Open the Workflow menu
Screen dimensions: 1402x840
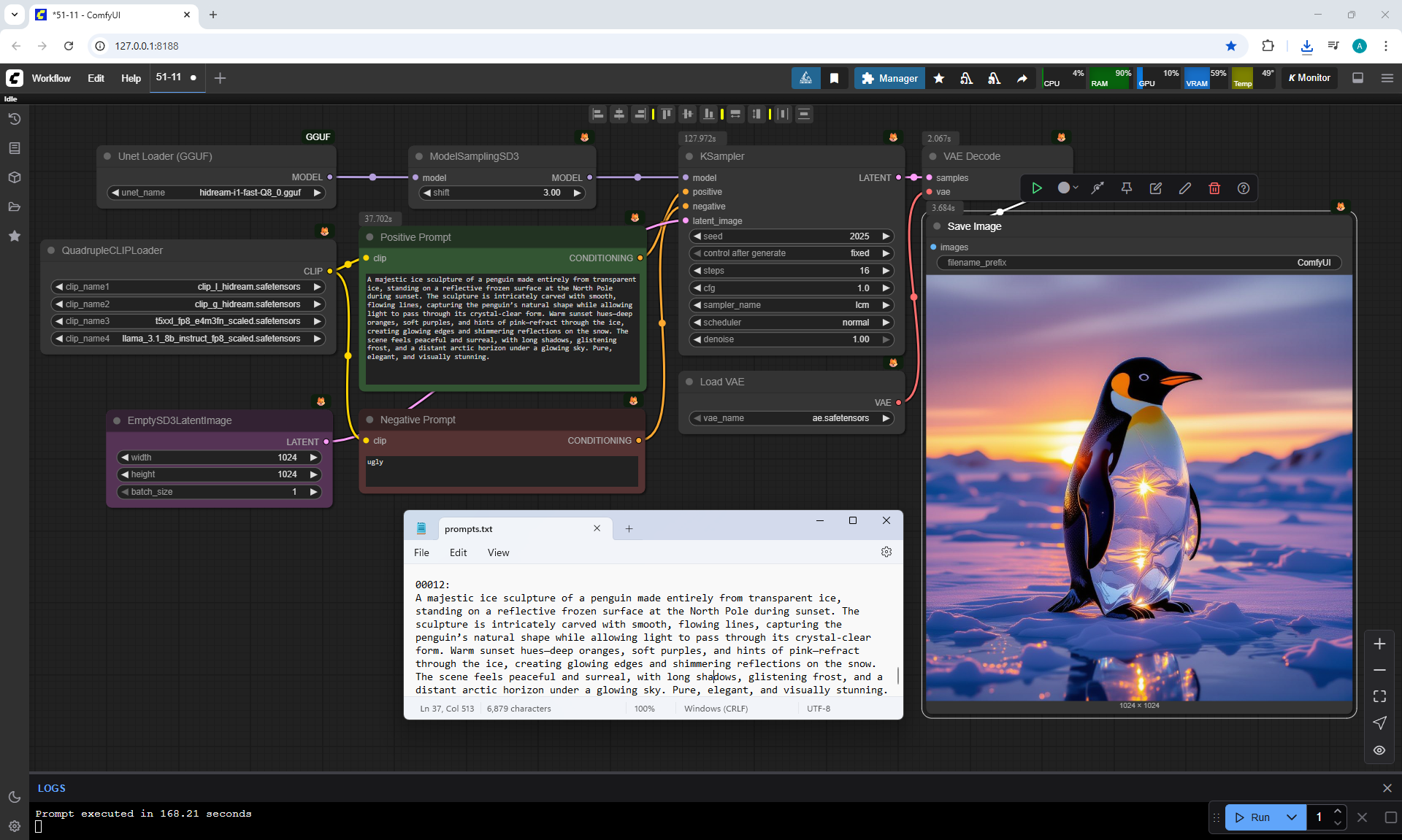(51, 78)
